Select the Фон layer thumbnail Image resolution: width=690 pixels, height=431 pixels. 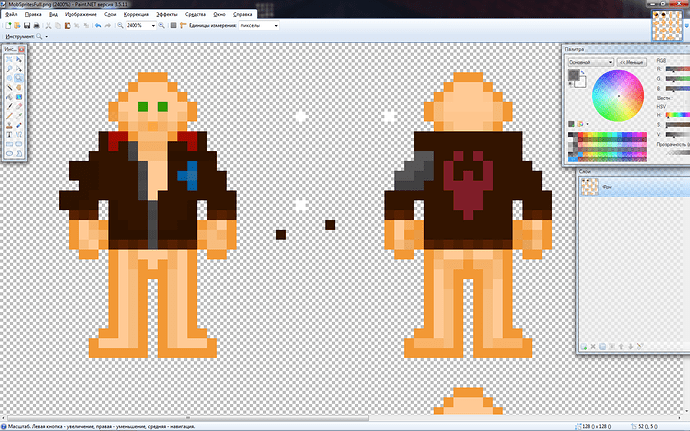coord(589,187)
